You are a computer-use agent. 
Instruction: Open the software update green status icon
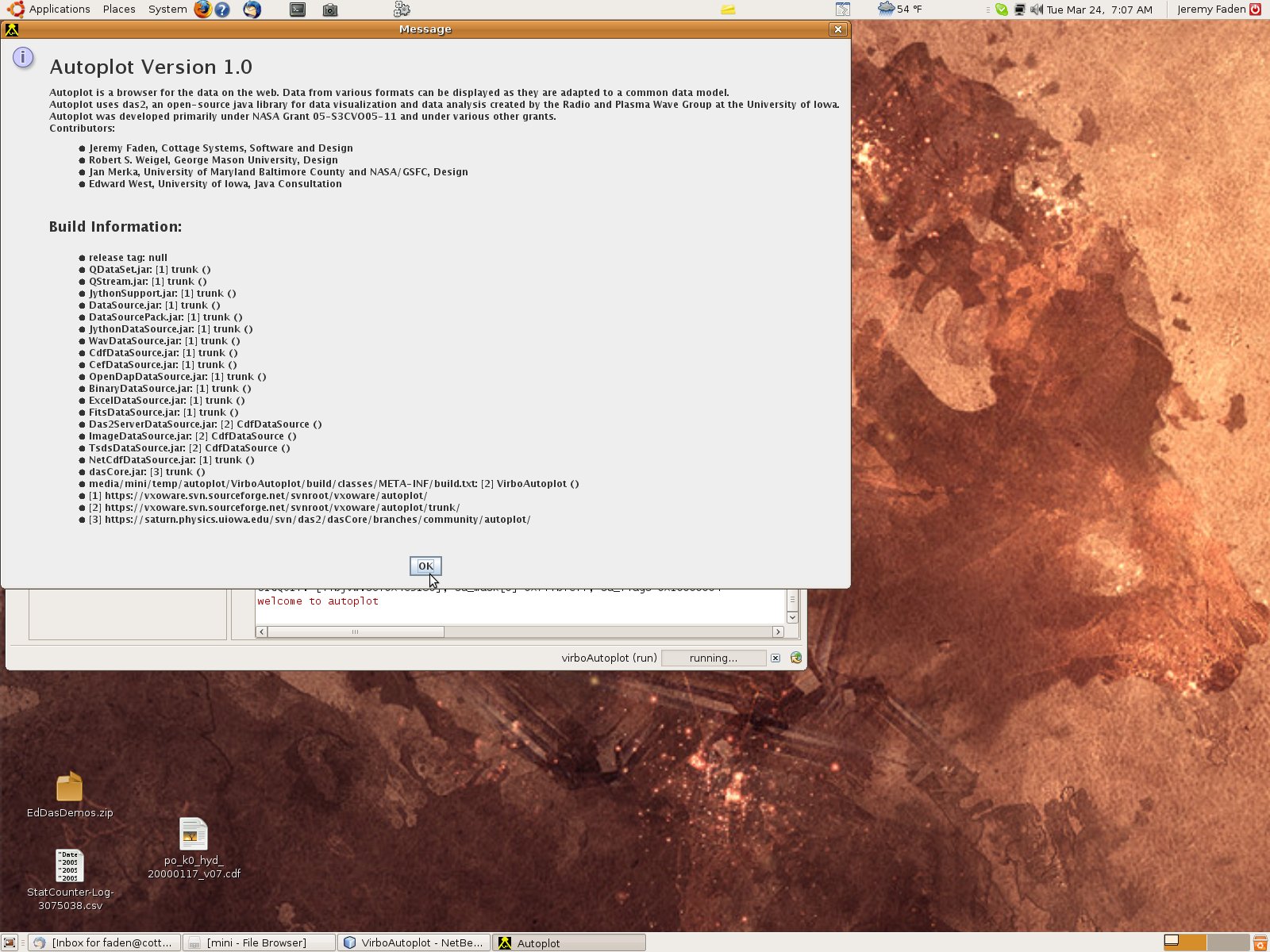coord(1001,10)
